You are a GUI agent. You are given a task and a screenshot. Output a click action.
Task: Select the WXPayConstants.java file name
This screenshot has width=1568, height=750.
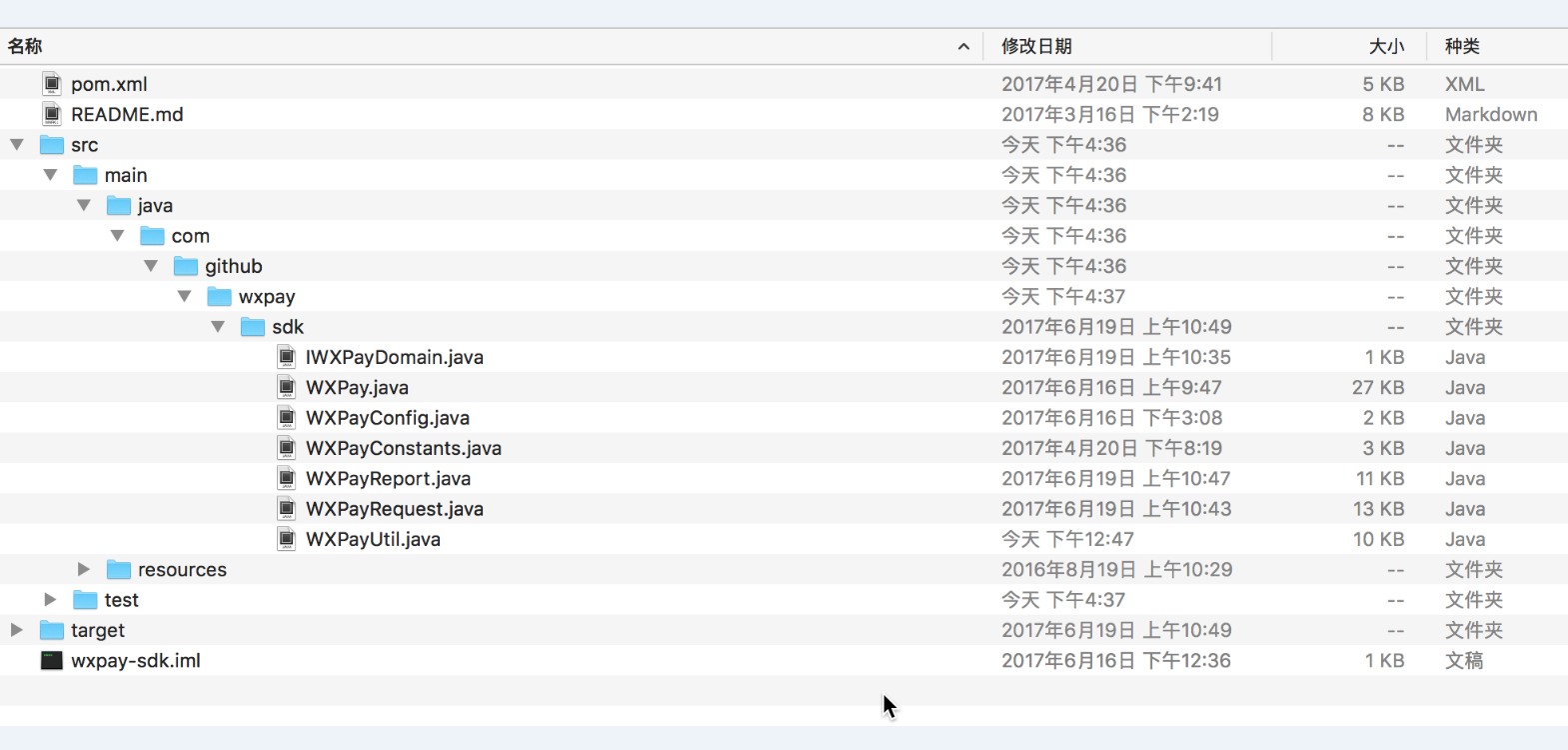pos(404,448)
